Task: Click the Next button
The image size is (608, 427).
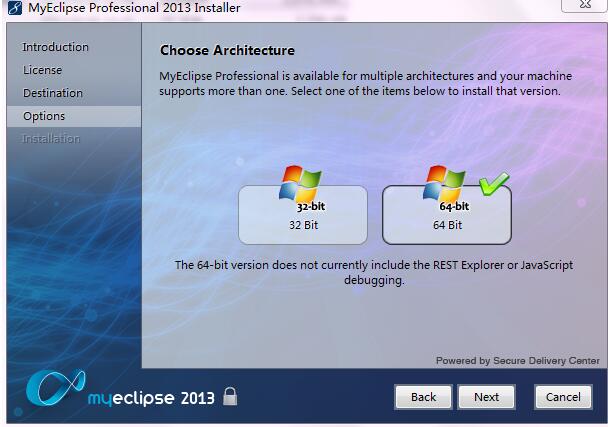Action: click(x=487, y=397)
